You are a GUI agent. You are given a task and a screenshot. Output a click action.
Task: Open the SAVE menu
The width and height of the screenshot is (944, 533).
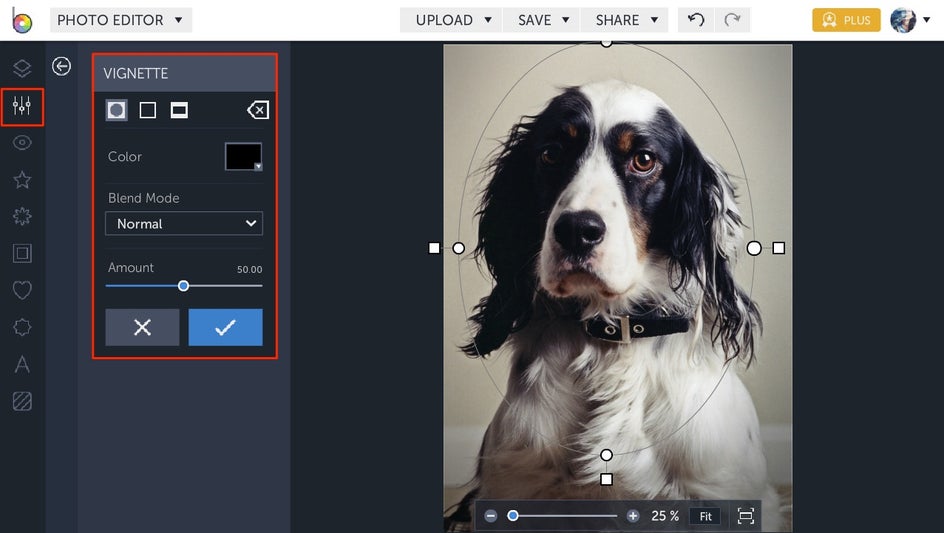(x=541, y=20)
